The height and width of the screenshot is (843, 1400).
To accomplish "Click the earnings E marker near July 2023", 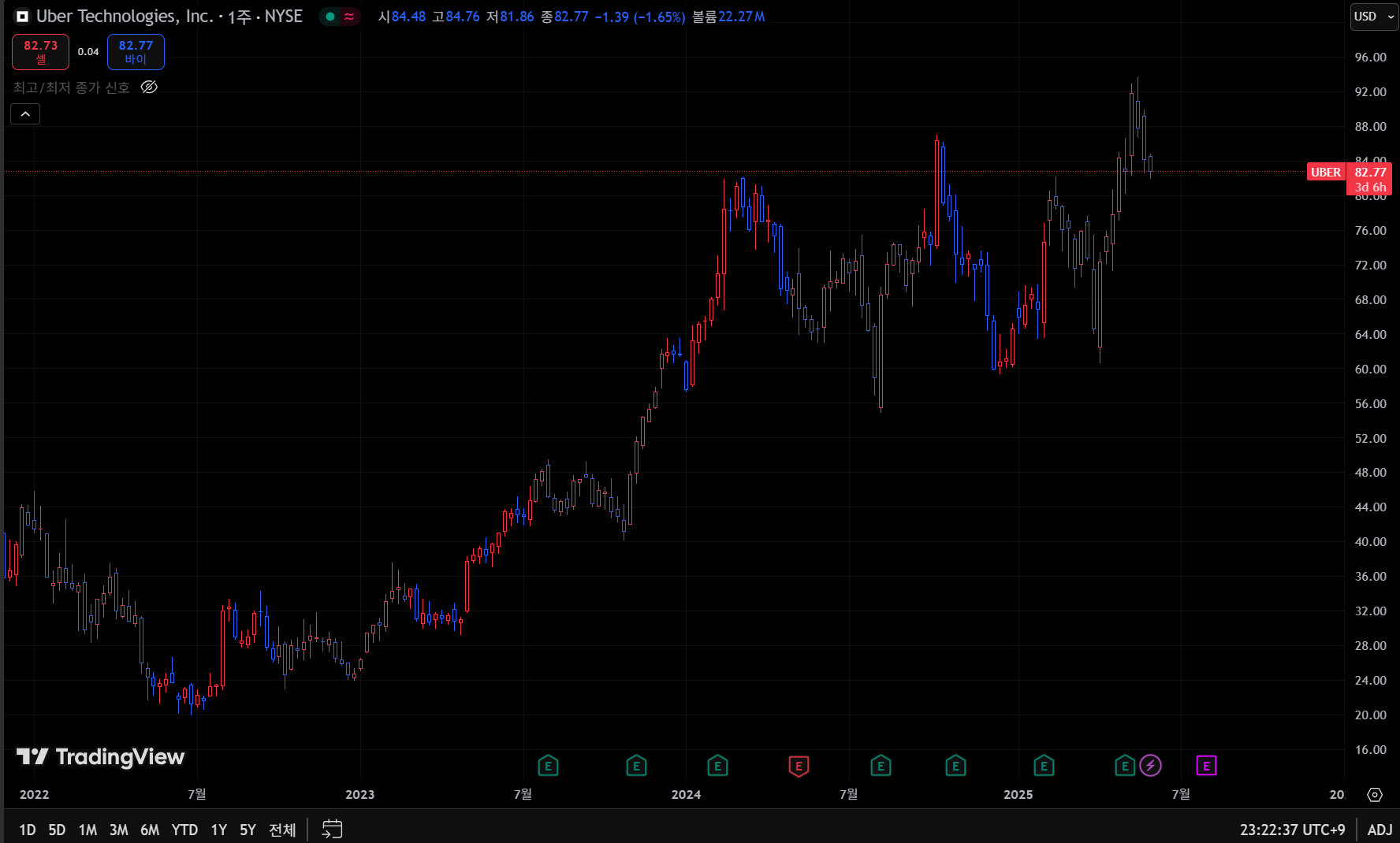I will [x=548, y=766].
